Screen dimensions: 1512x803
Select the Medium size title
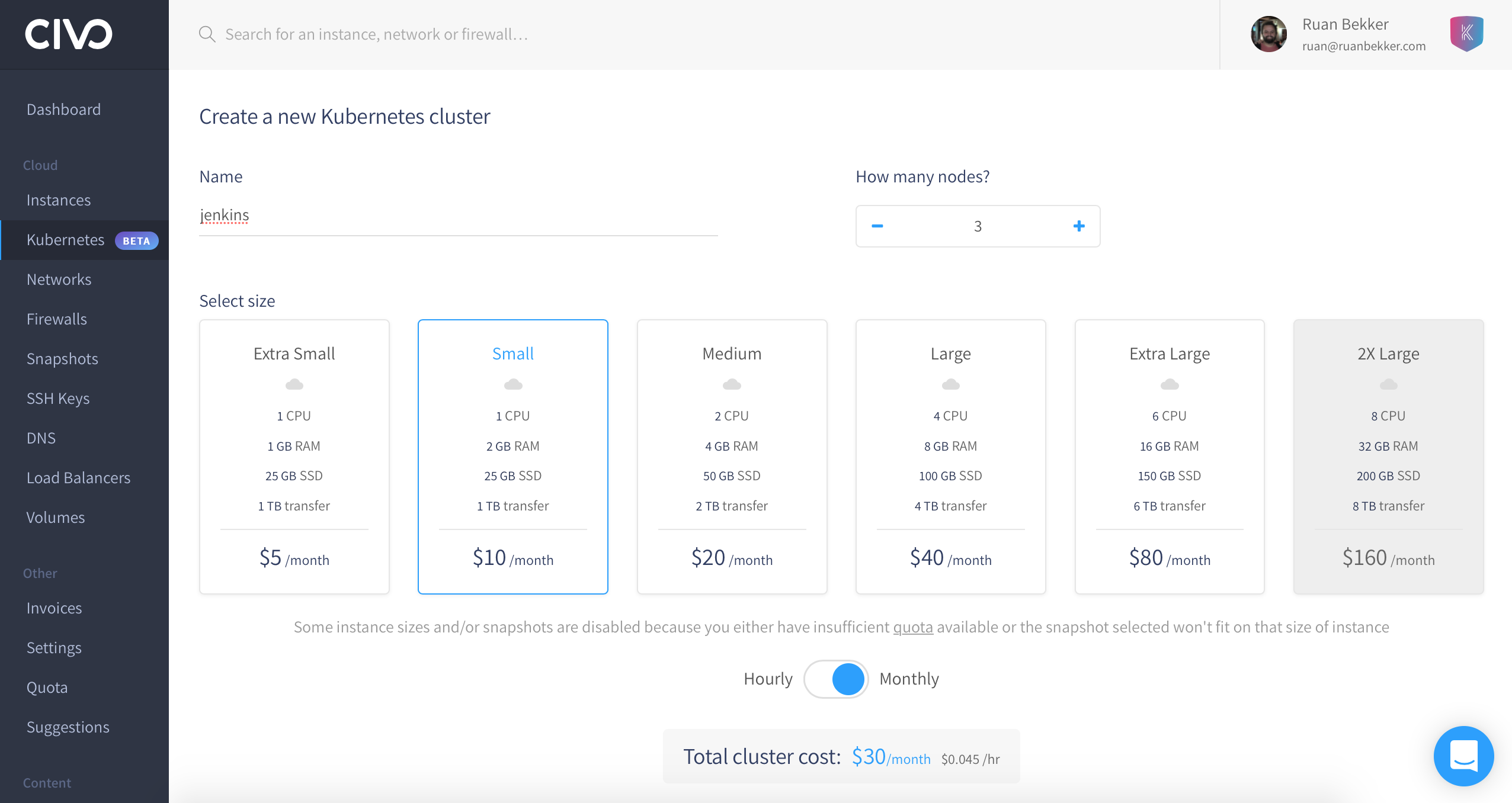tap(732, 354)
